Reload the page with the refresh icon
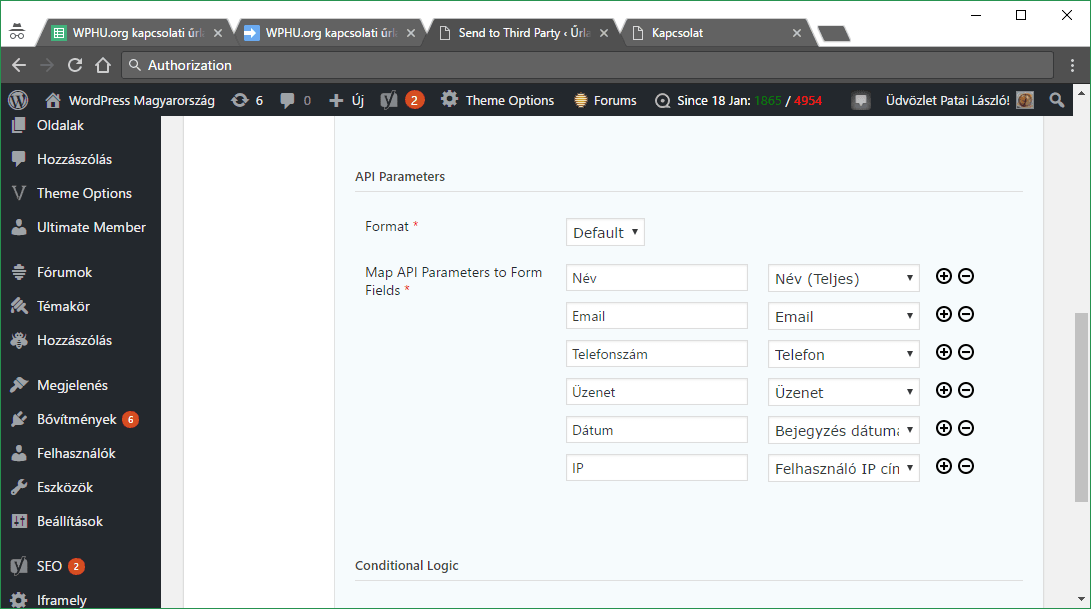1091x609 pixels. [74, 65]
